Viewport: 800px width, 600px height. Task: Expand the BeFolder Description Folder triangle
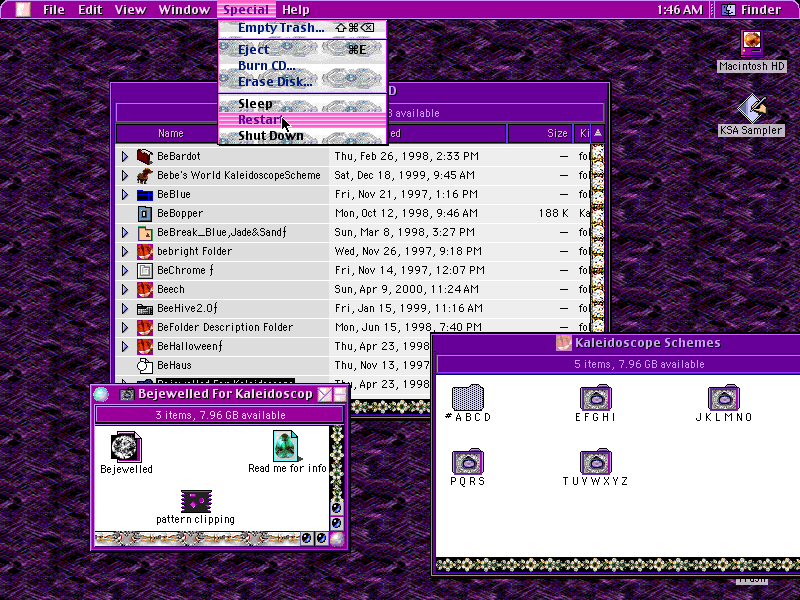pos(124,327)
